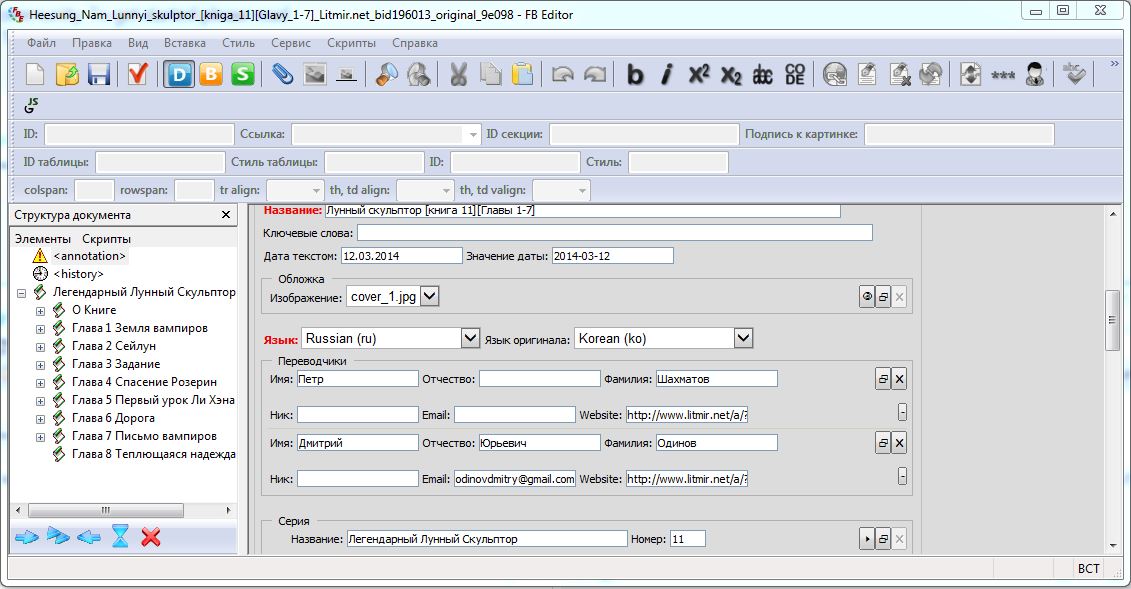Click the strikethrough abc icon

click(x=763, y=74)
